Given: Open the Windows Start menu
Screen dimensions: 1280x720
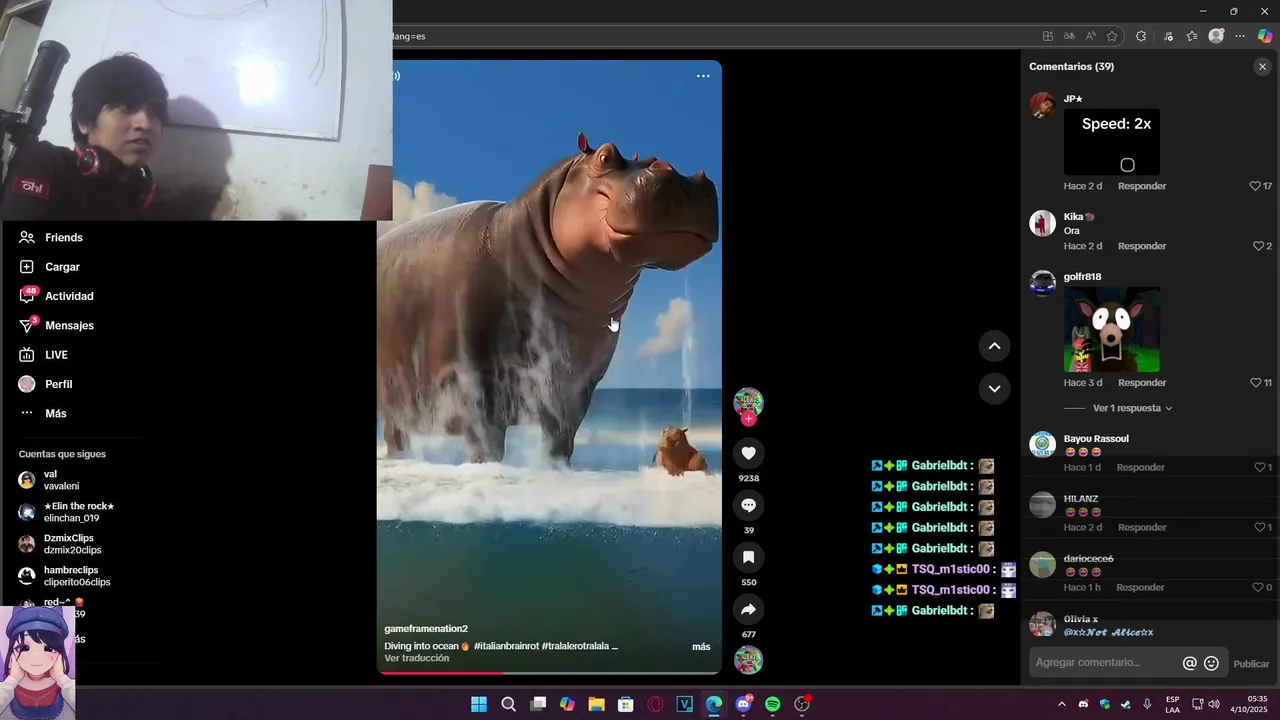Looking at the screenshot, I should [x=479, y=704].
